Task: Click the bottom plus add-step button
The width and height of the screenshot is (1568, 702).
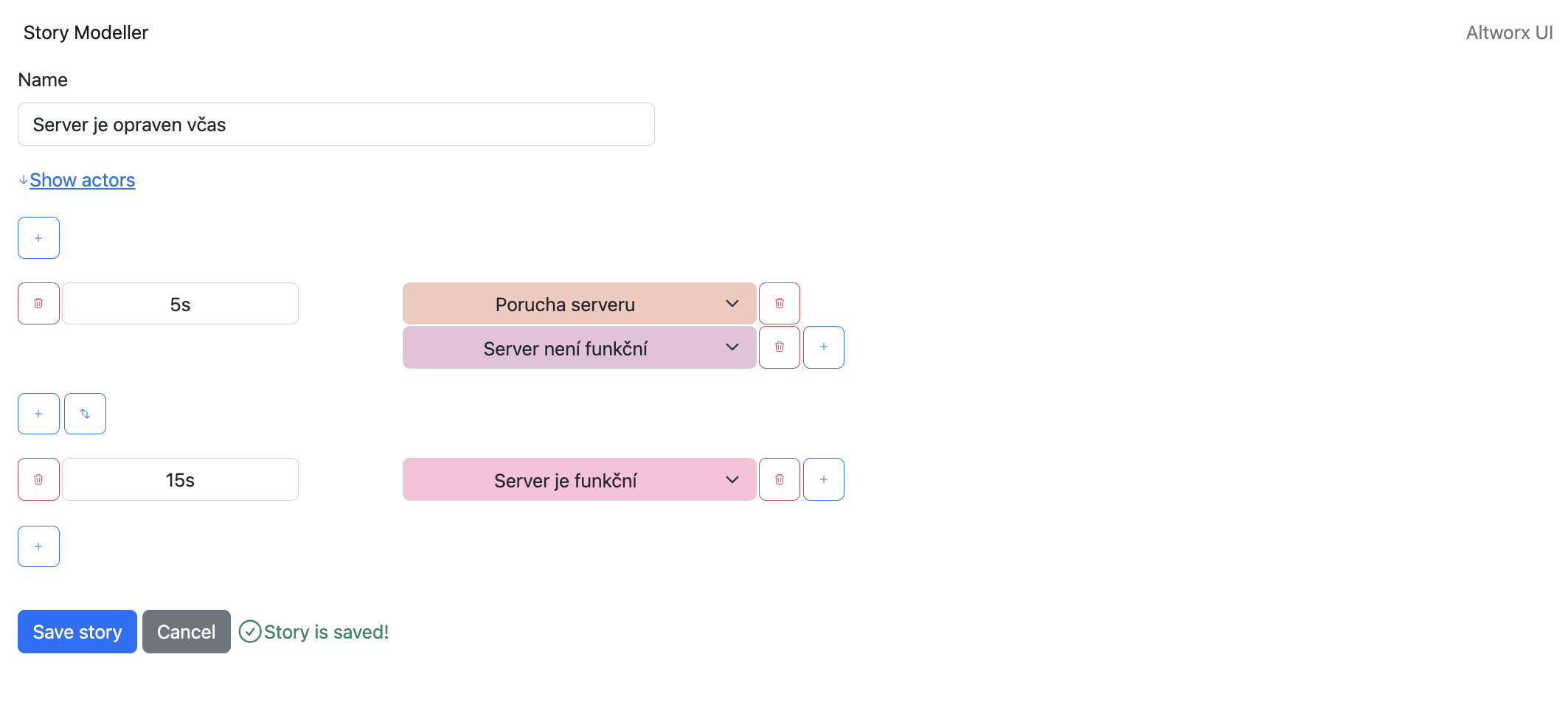Action: tap(38, 546)
